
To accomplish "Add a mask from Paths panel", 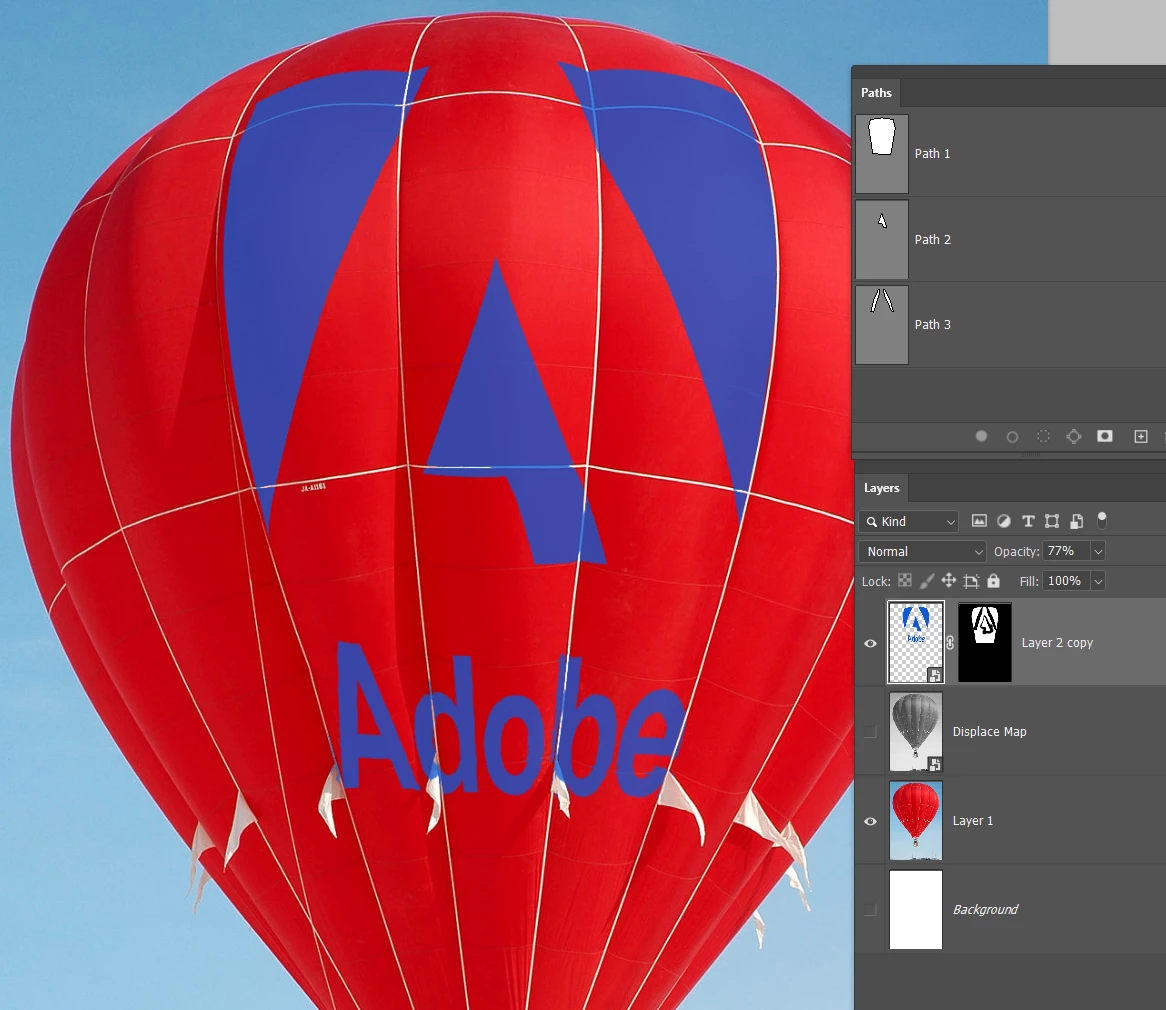I will [1105, 437].
